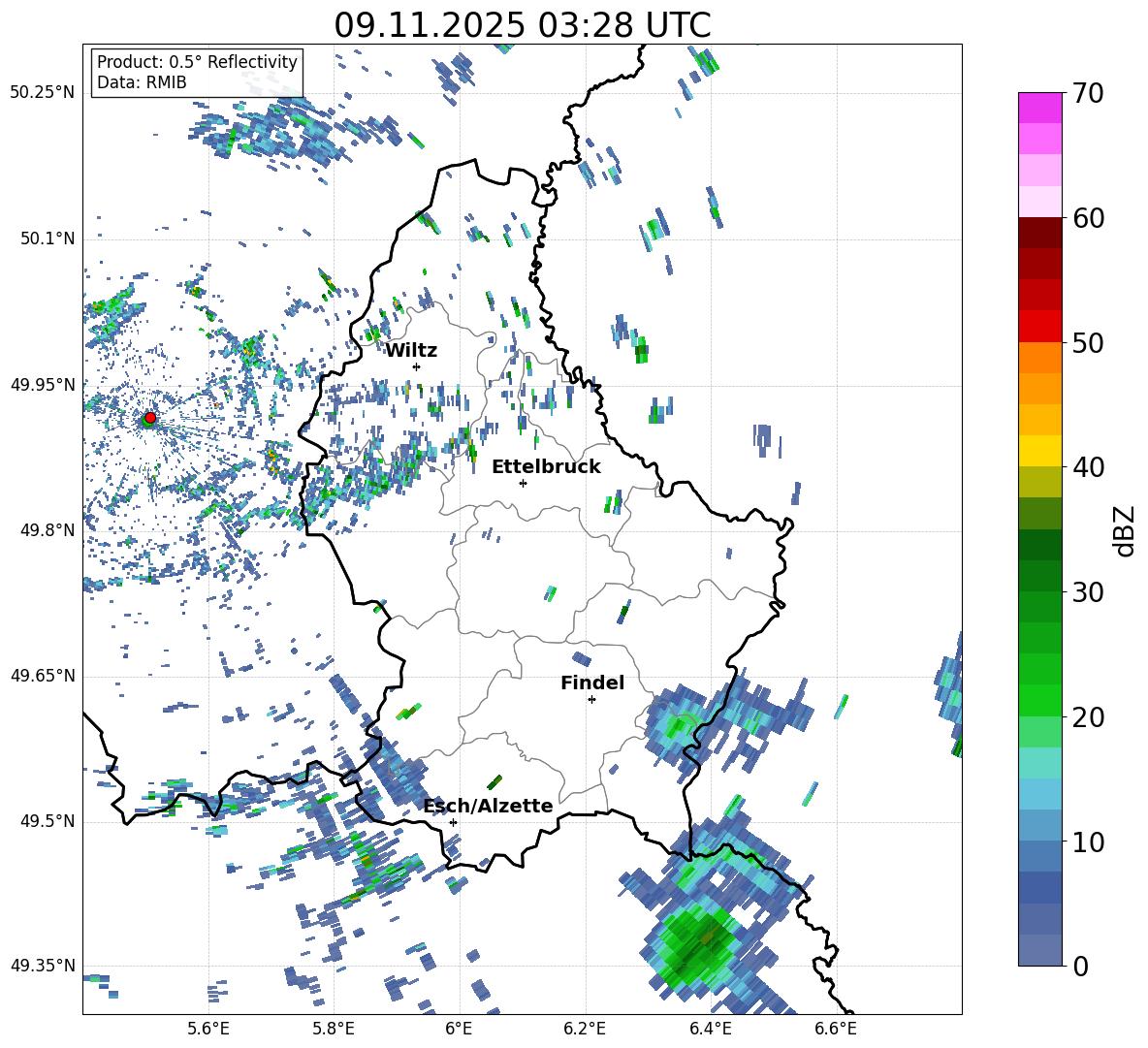The width and height of the screenshot is (1148, 1048).
Task: Click the 40 colorbar tick label
Action: (1088, 467)
